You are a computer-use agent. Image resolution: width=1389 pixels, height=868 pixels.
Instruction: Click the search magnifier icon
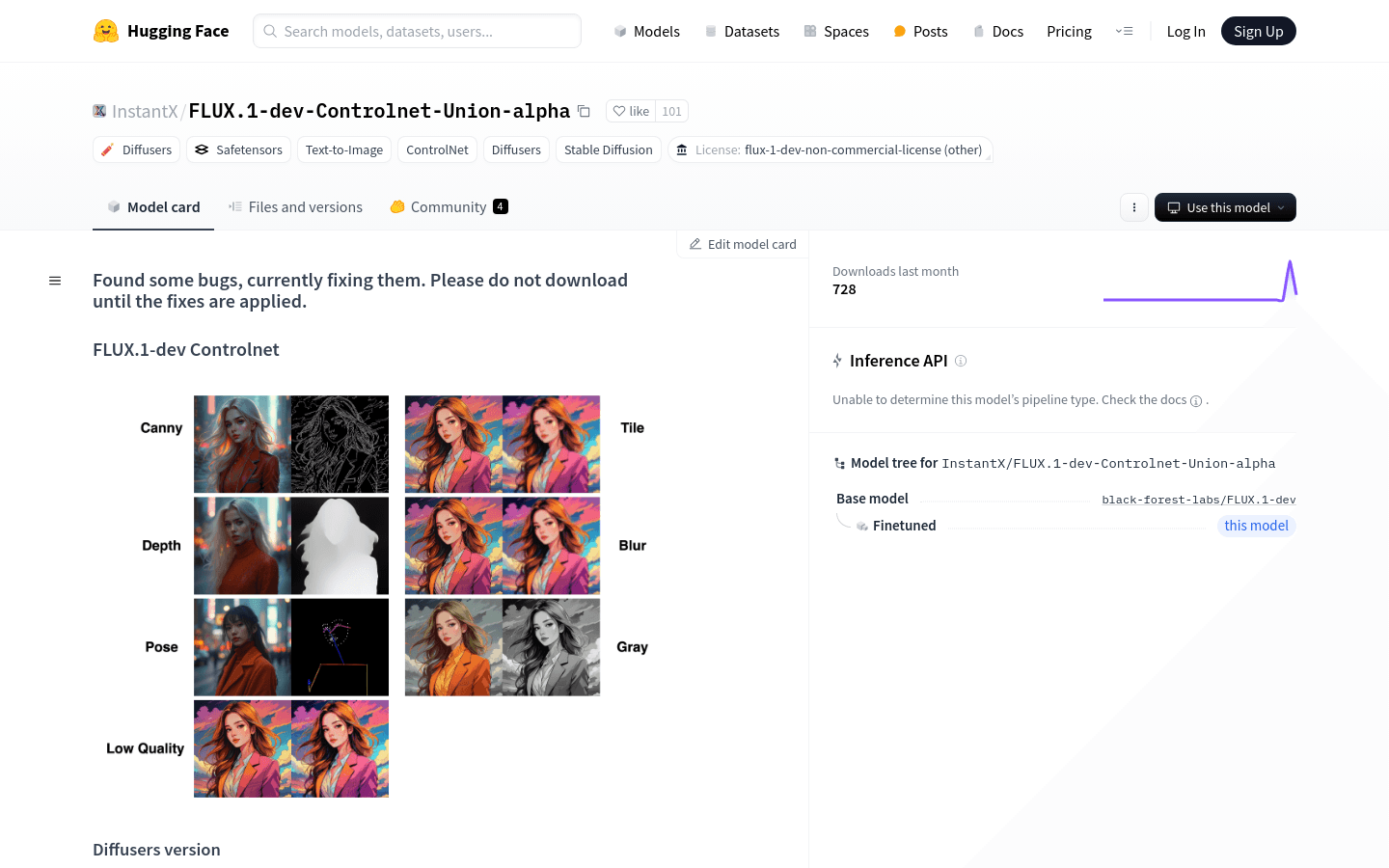pyautogui.click(x=270, y=31)
